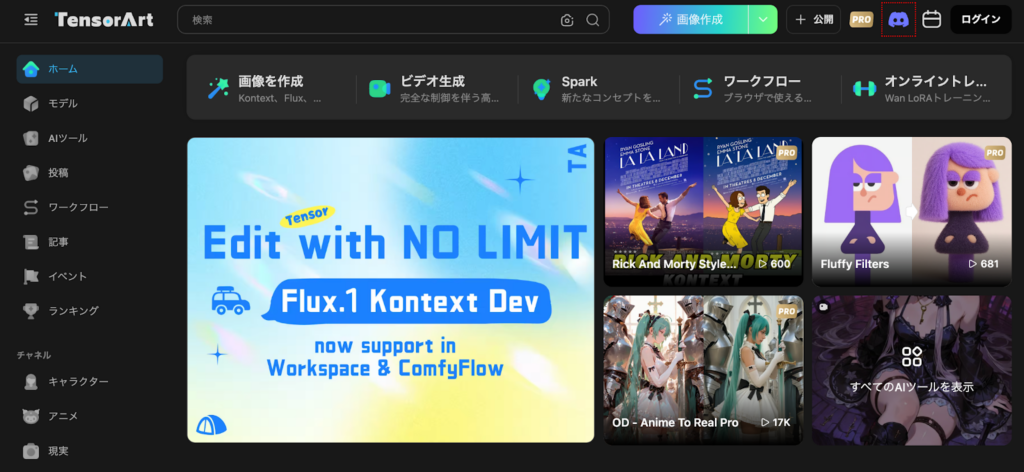The image size is (1024, 472).
Task: Open Rick And Morty Style tool card
Action: click(703, 212)
